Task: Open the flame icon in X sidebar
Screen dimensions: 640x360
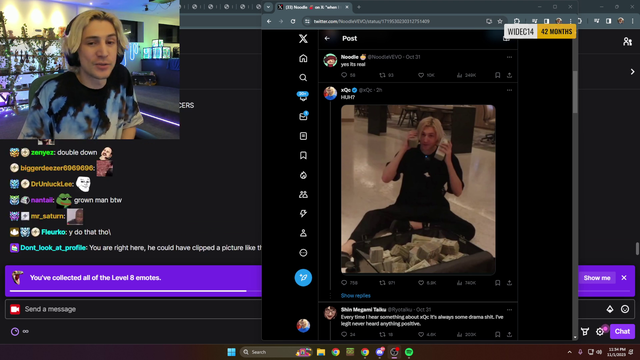Action: (303, 175)
